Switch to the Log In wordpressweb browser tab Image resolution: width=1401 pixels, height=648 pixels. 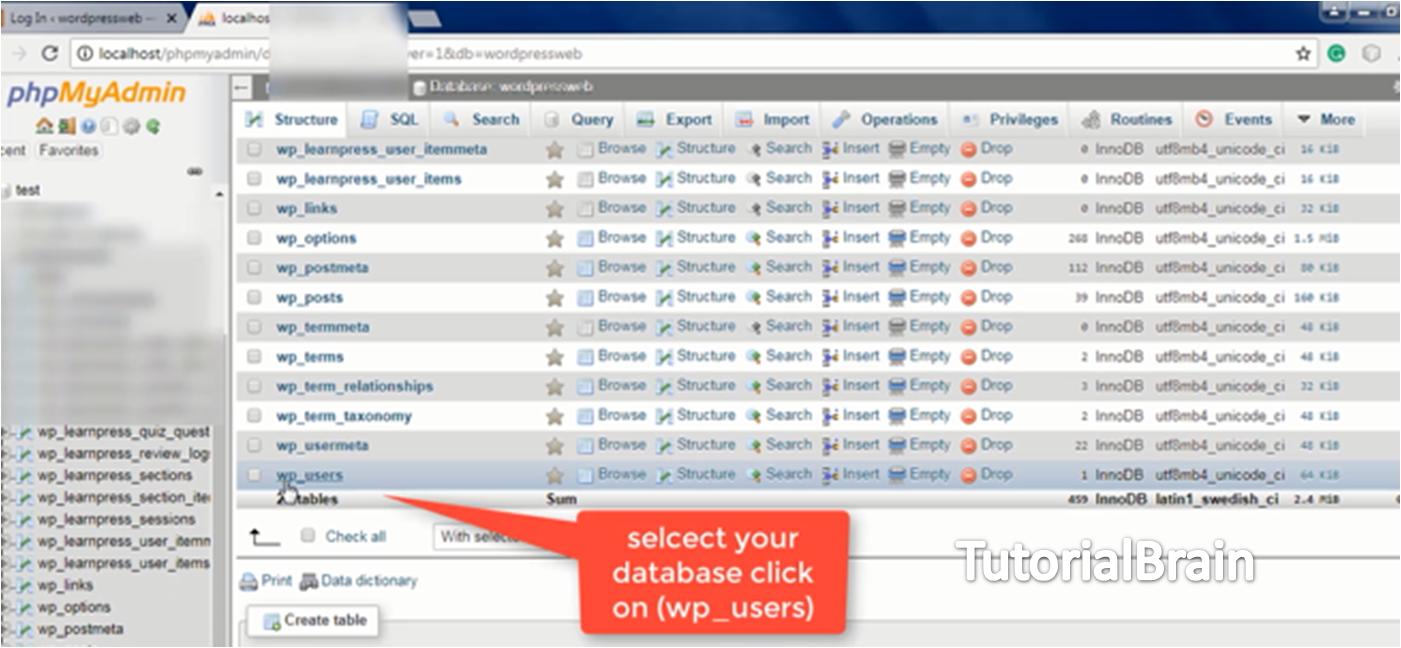pyautogui.click(x=90, y=18)
